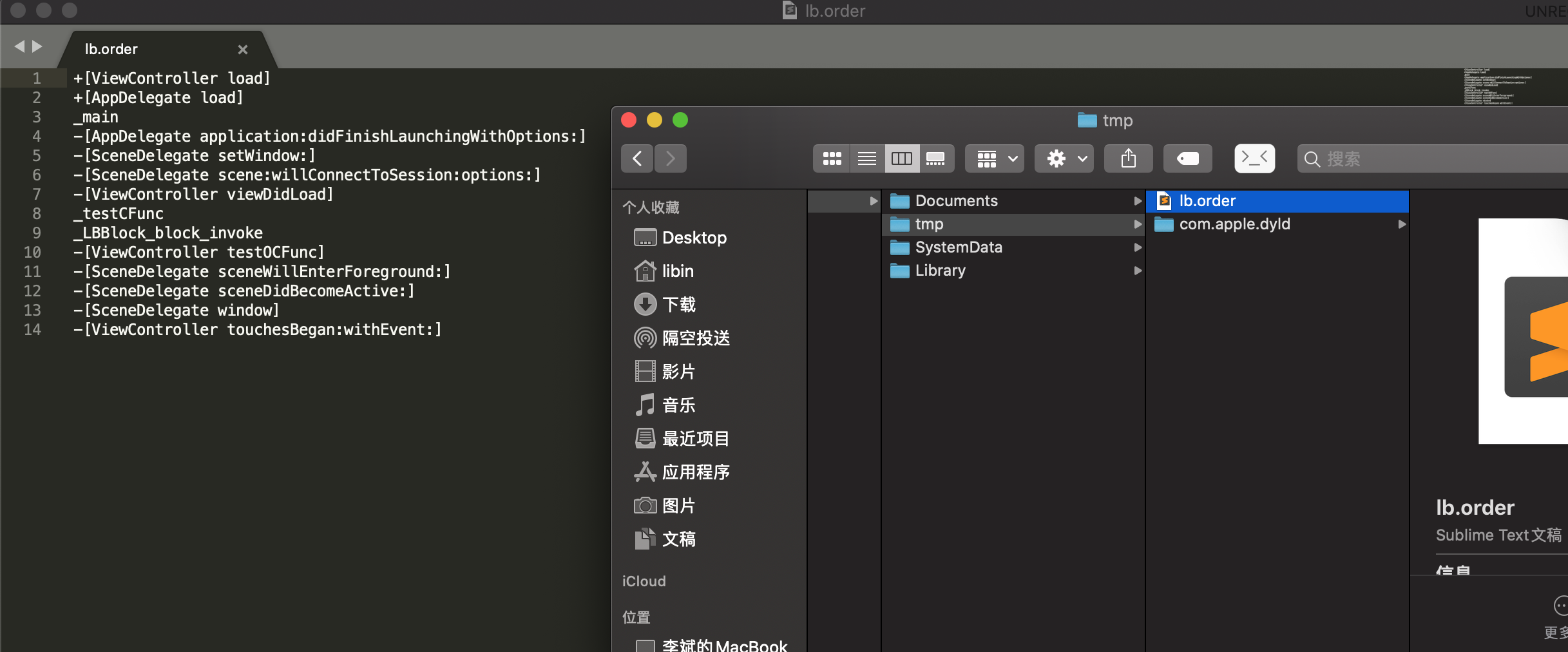Image resolution: width=1568 pixels, height=652 pixels.
Task: Expand arrow beside SystemData folder
Action: 1138,247
